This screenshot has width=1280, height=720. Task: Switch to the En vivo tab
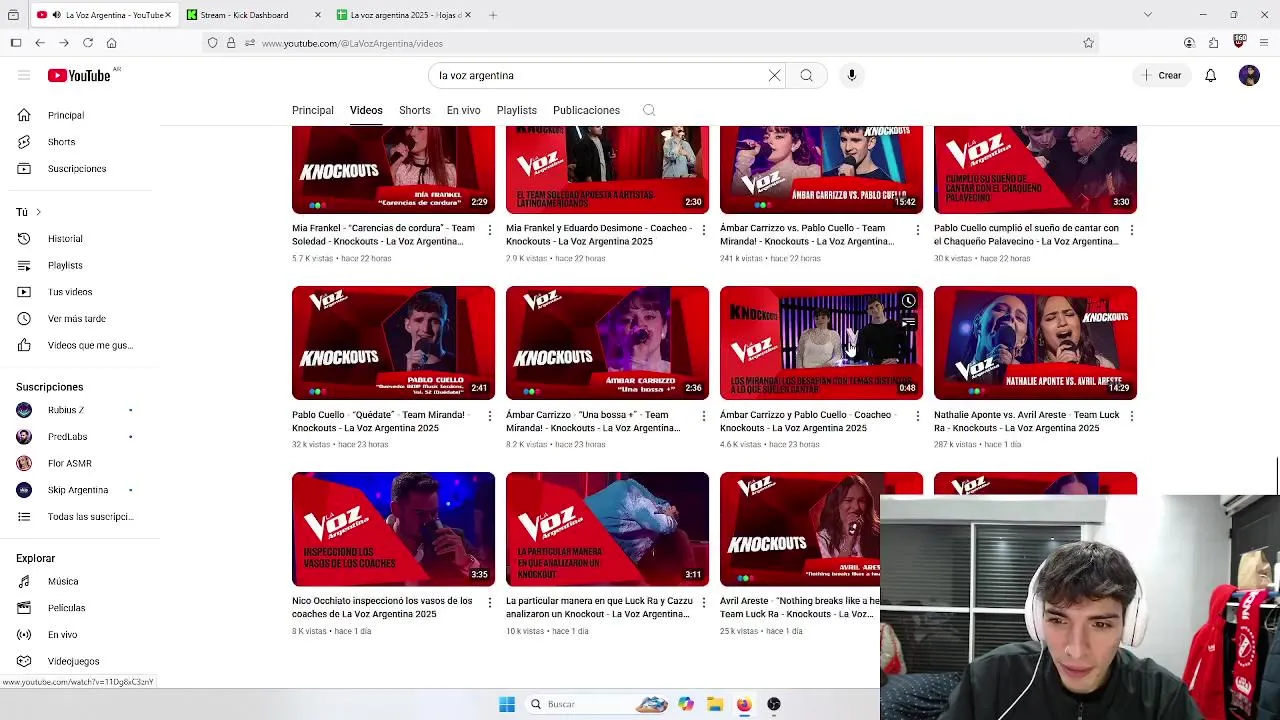(x=463, y=110)
